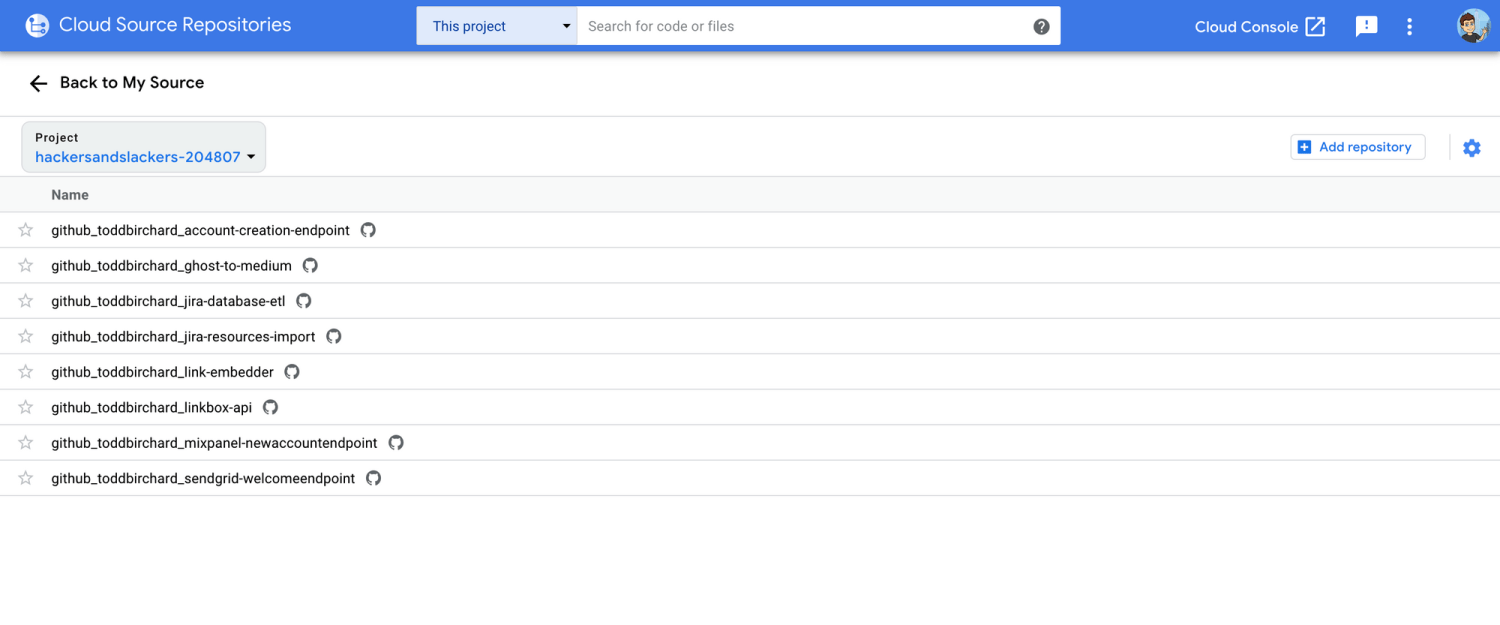This screenshot has width=1500, height=625.
Task: Open the user account avatar
Action: pyautogui.click(x=1473, y=26)
